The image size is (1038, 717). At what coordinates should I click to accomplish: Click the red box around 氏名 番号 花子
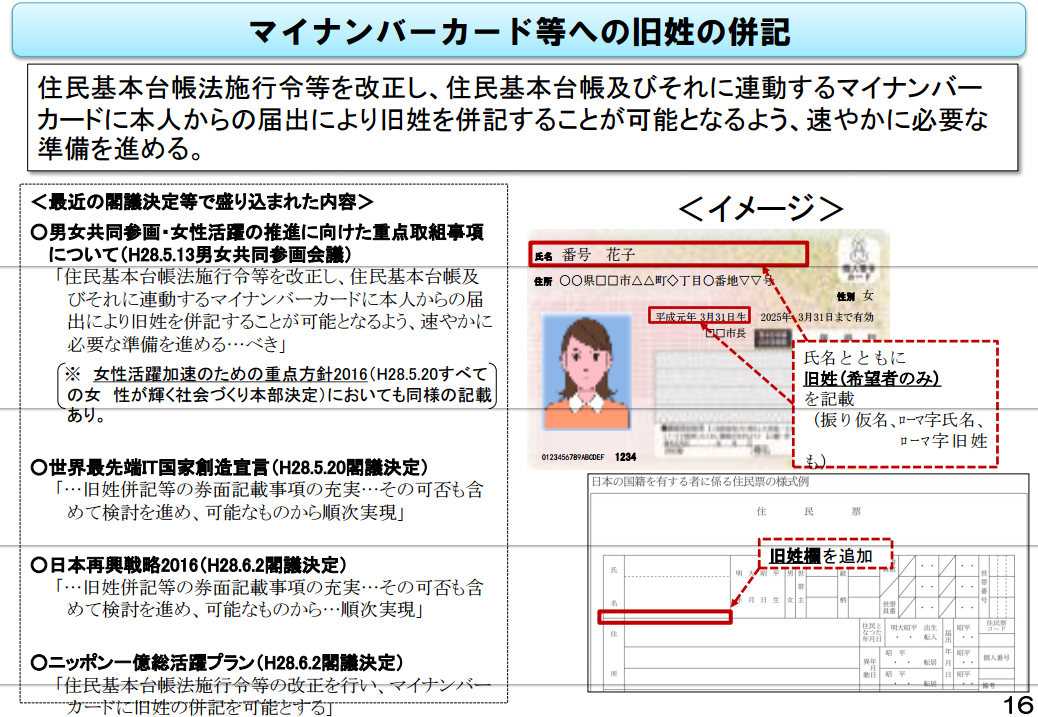click(667, 252)
